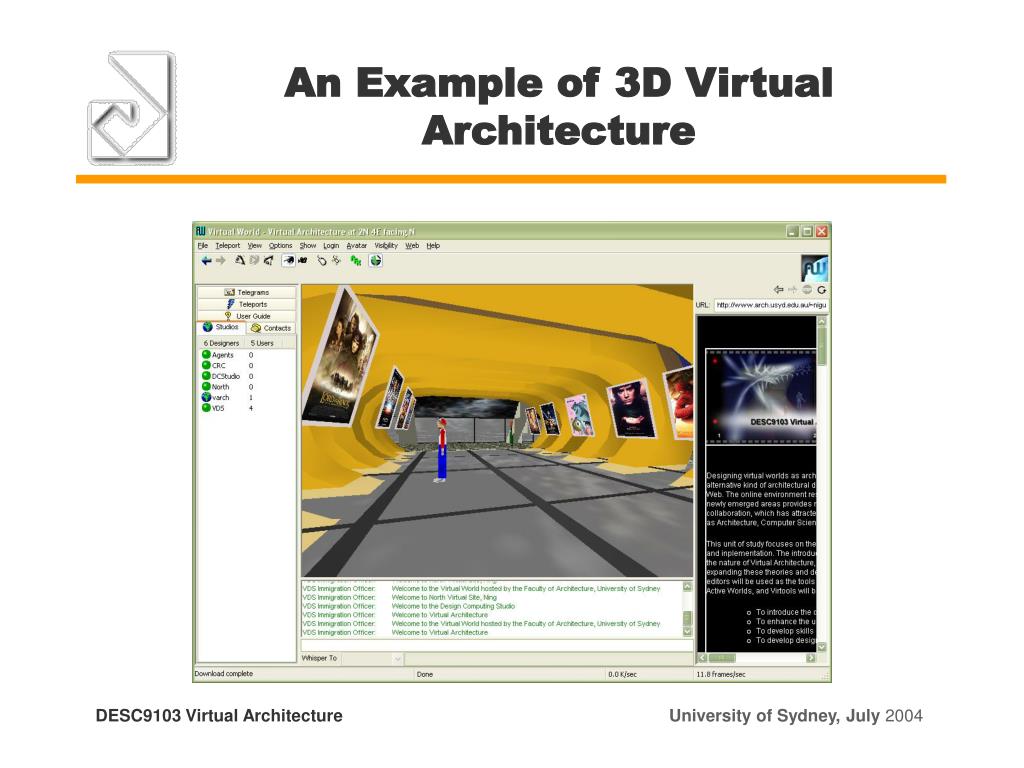Open the Visibility menu

[386, 246]
